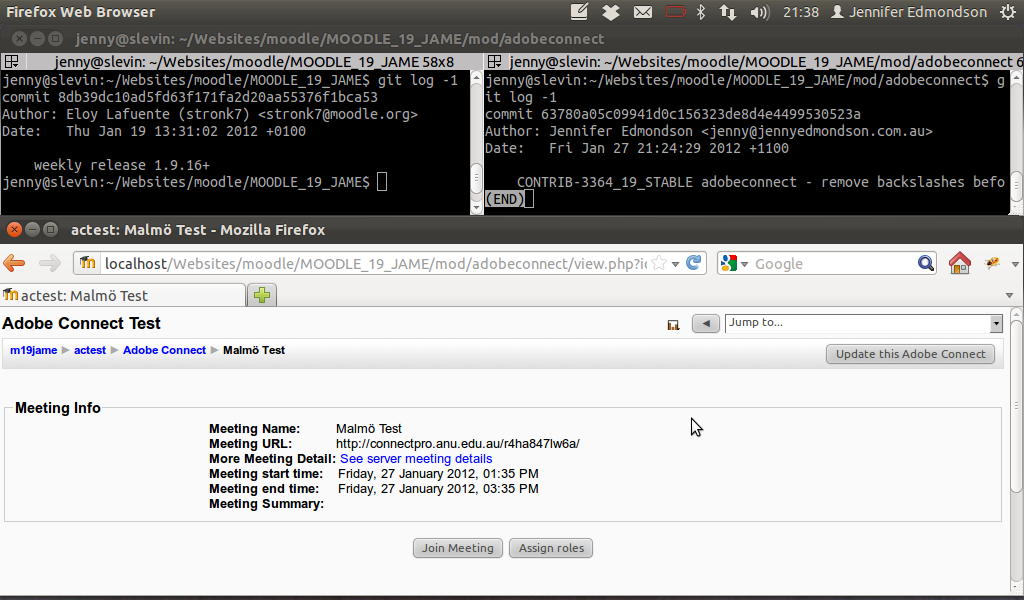Open the actest breadcrumb link

coord(89,350)
